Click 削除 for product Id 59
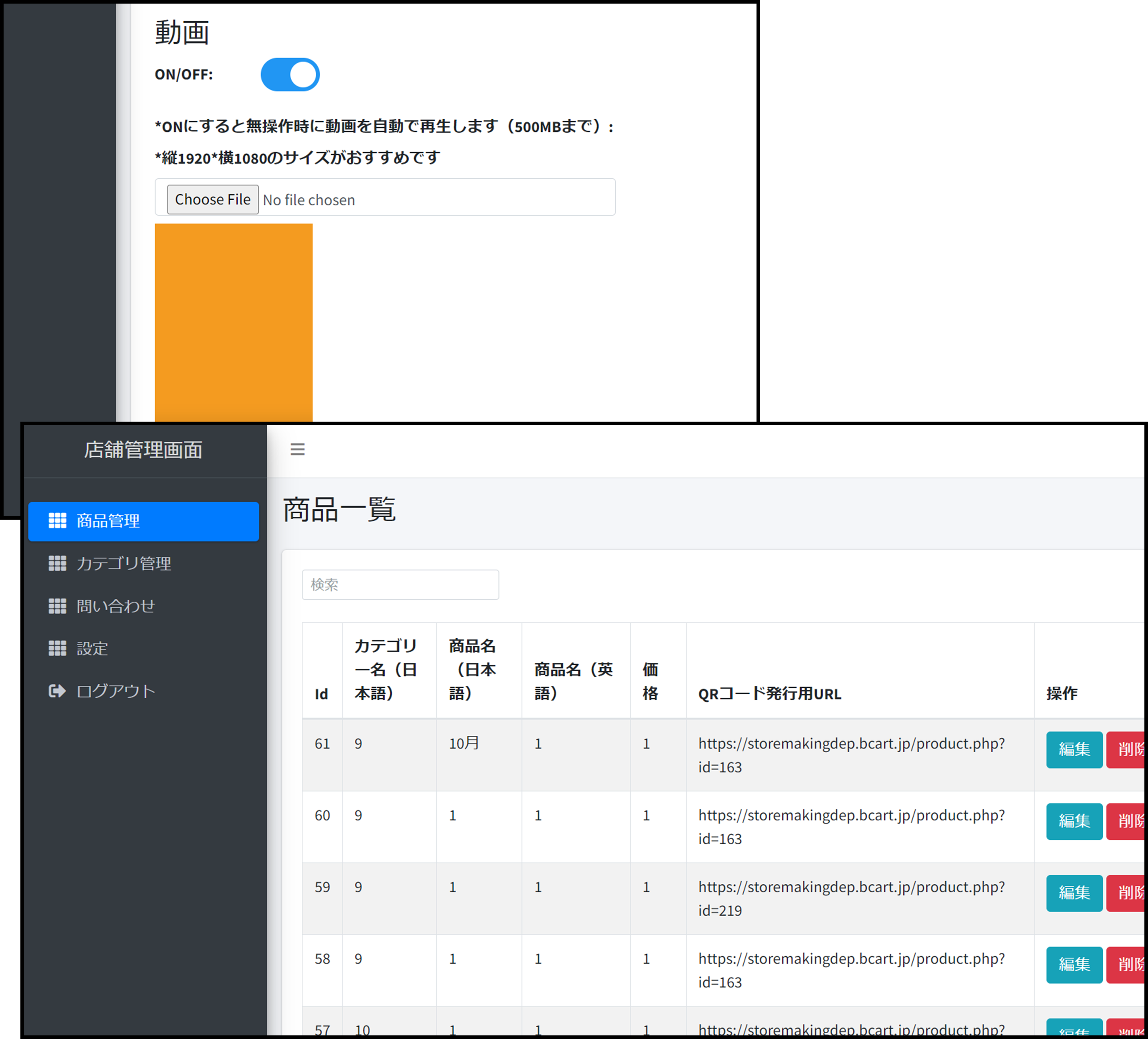 pos(1126,893)
